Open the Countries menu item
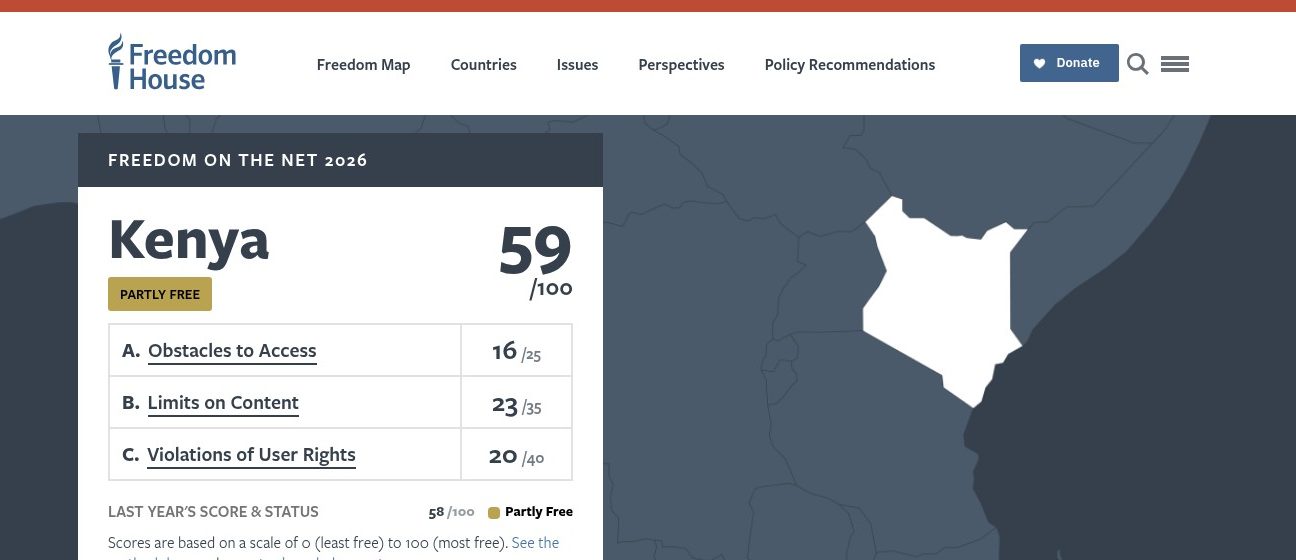The height and width of the screenshot is (560, 1296). click(484, 65)
